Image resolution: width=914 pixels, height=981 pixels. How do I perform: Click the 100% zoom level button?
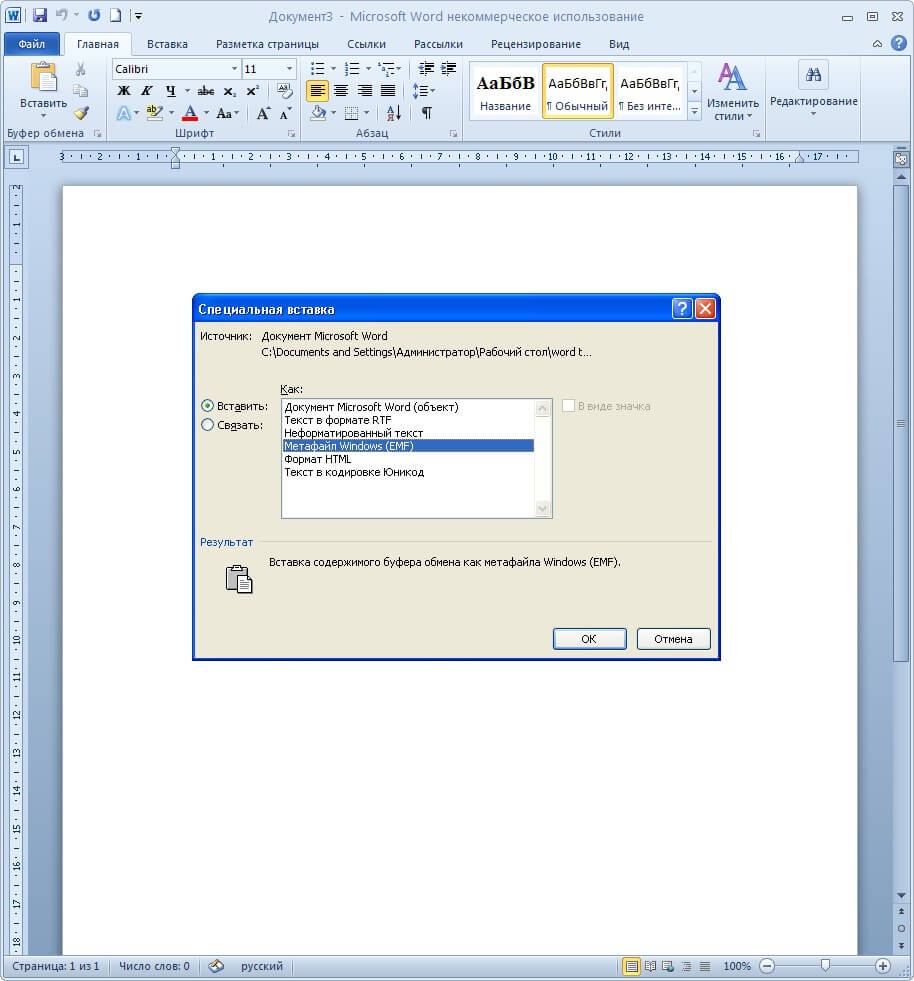pos(736,966)
